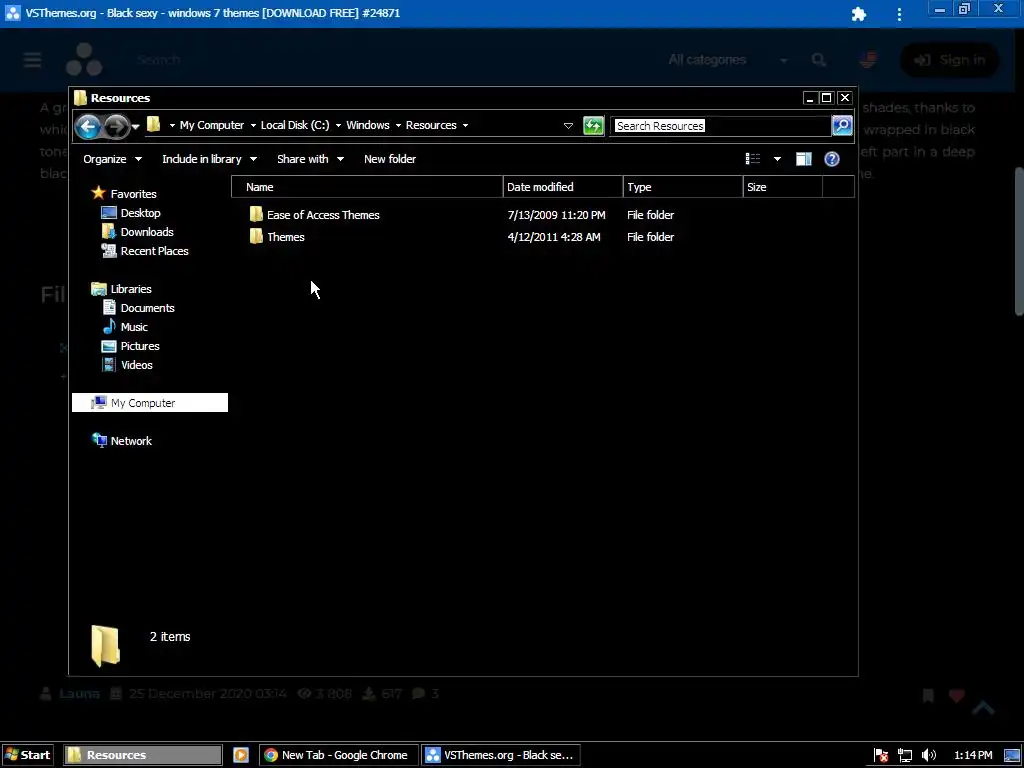Open VSThemes hamburger menu icon
The image size is (1024, 768).
tap(32, 60)
